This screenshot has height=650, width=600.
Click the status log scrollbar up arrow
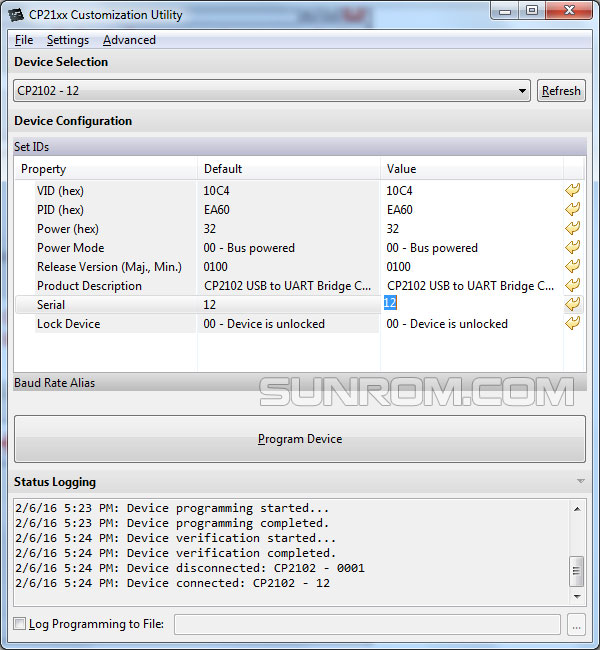[x=577, y=509]
